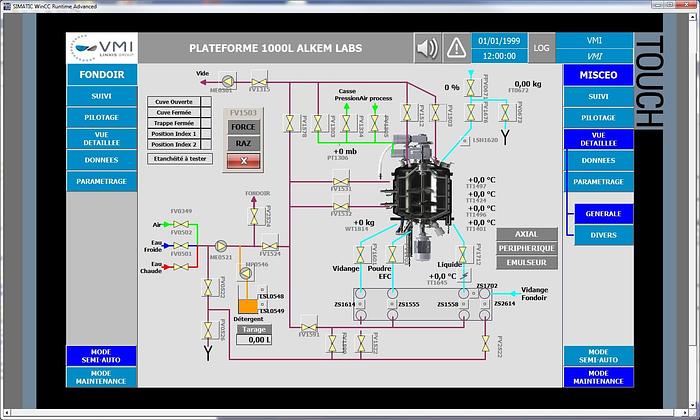
Task: Open PARAMETRAGE under MISCEO
Action: pos(597,182)
